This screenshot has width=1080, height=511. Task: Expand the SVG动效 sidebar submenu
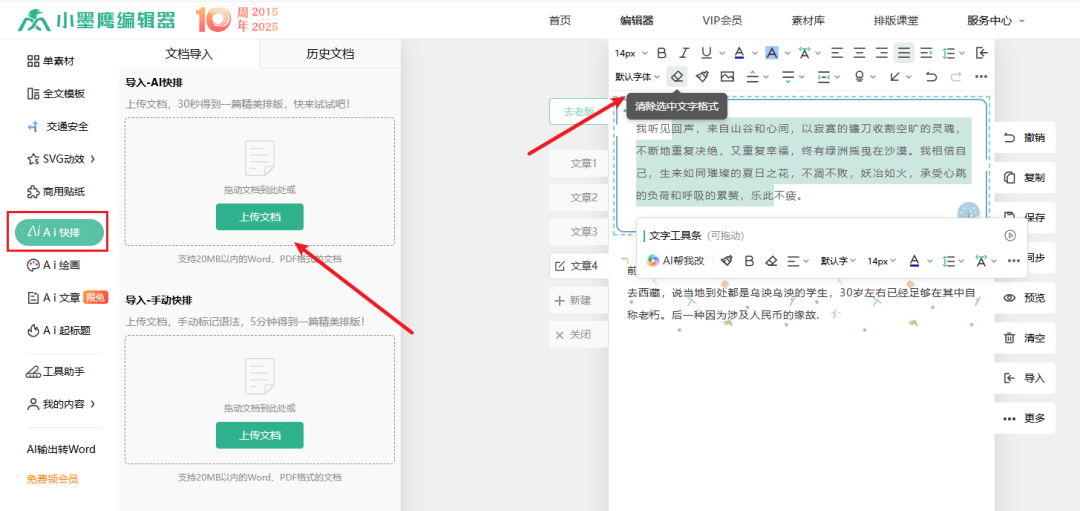61,159
